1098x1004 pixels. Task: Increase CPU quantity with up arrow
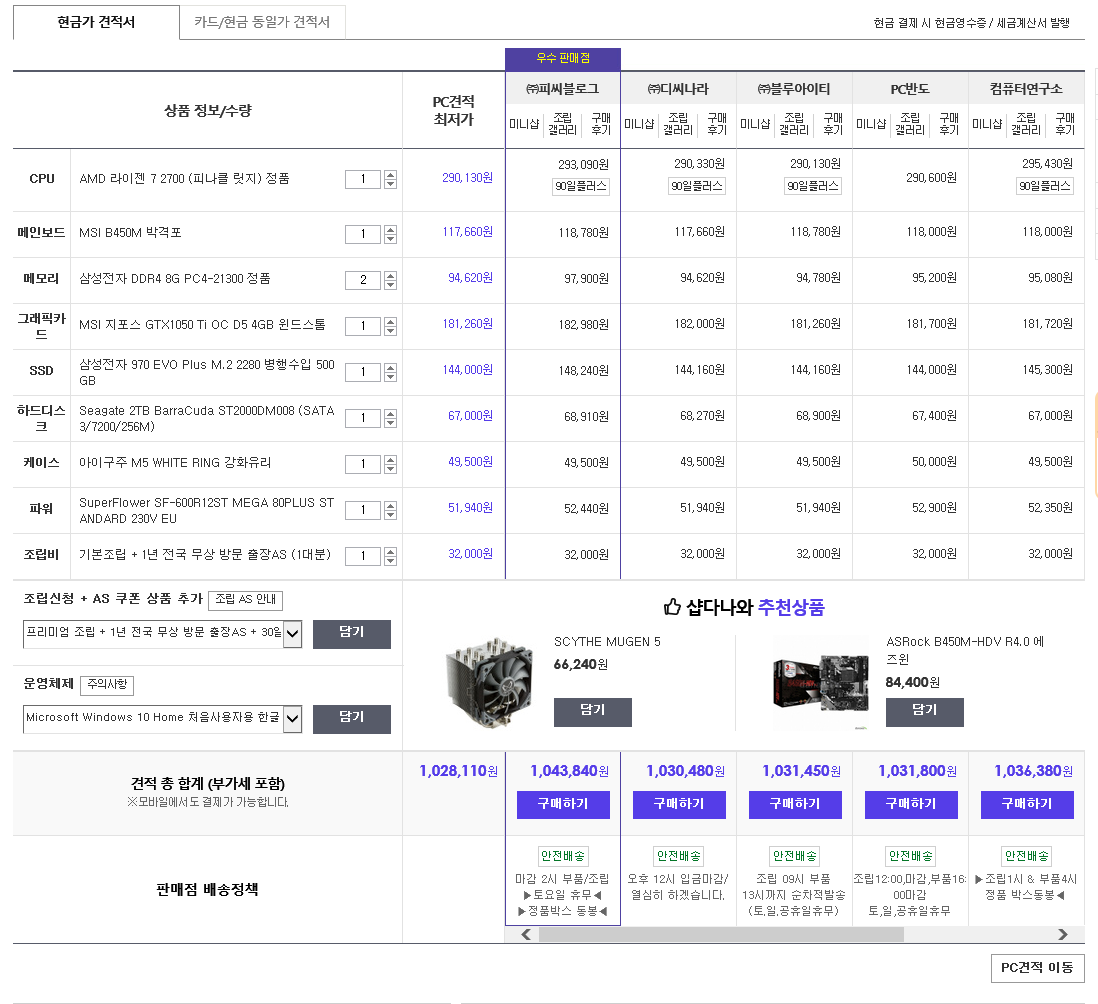[x=391, y=175]
